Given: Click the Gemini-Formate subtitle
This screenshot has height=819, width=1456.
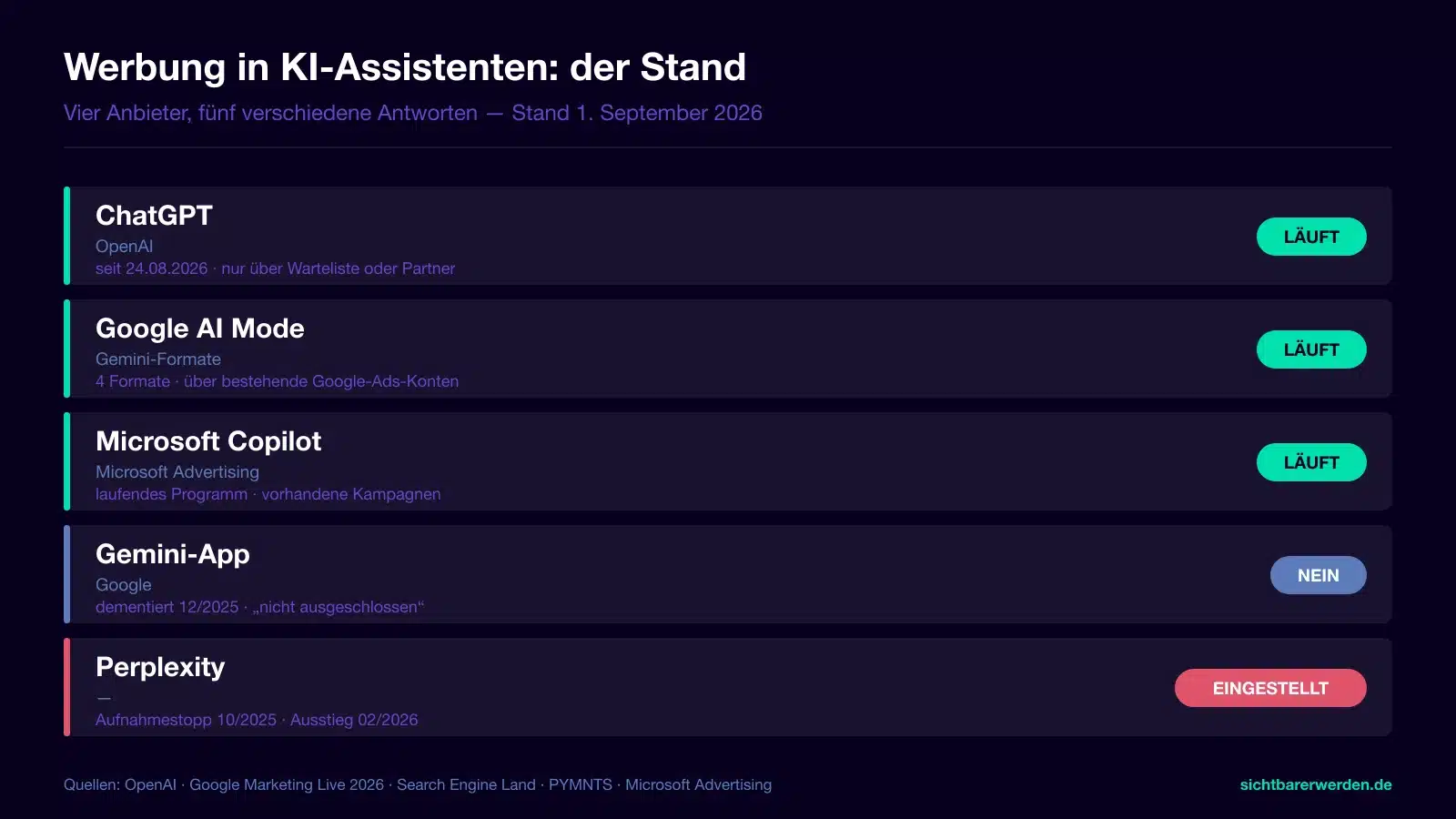Looking at the screenshot, I should pos(158,359).
